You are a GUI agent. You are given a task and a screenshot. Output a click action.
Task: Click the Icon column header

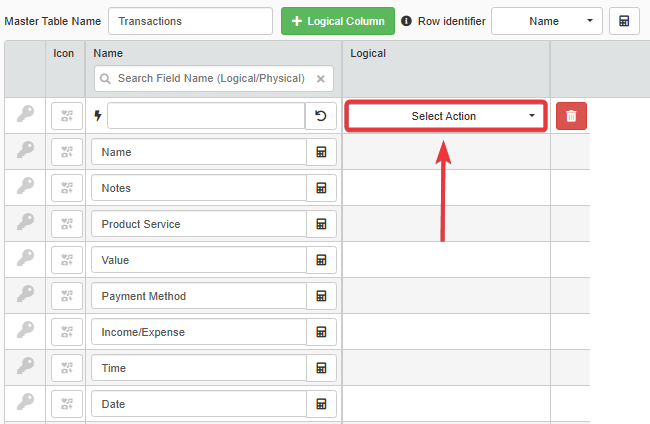63,53
